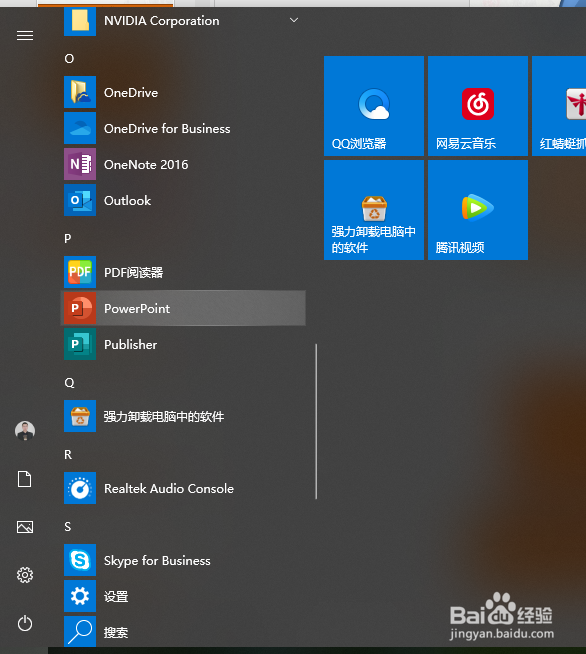Open 搜索 by its text label
This screenshot has width=586, height=654.
click(116, 632)
